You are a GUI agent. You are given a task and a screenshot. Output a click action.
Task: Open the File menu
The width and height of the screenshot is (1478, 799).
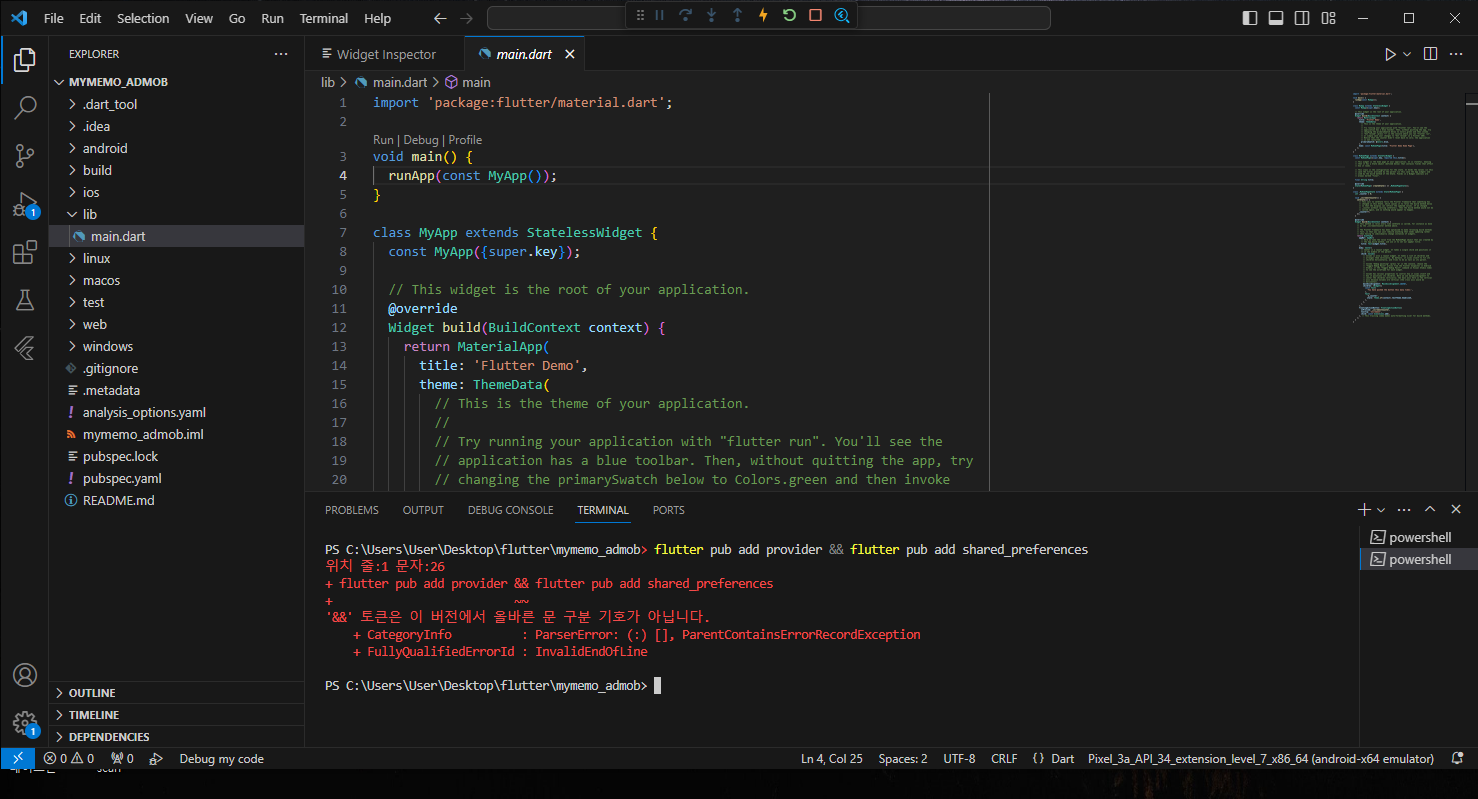pyautogui.click(x=54, y=18)
